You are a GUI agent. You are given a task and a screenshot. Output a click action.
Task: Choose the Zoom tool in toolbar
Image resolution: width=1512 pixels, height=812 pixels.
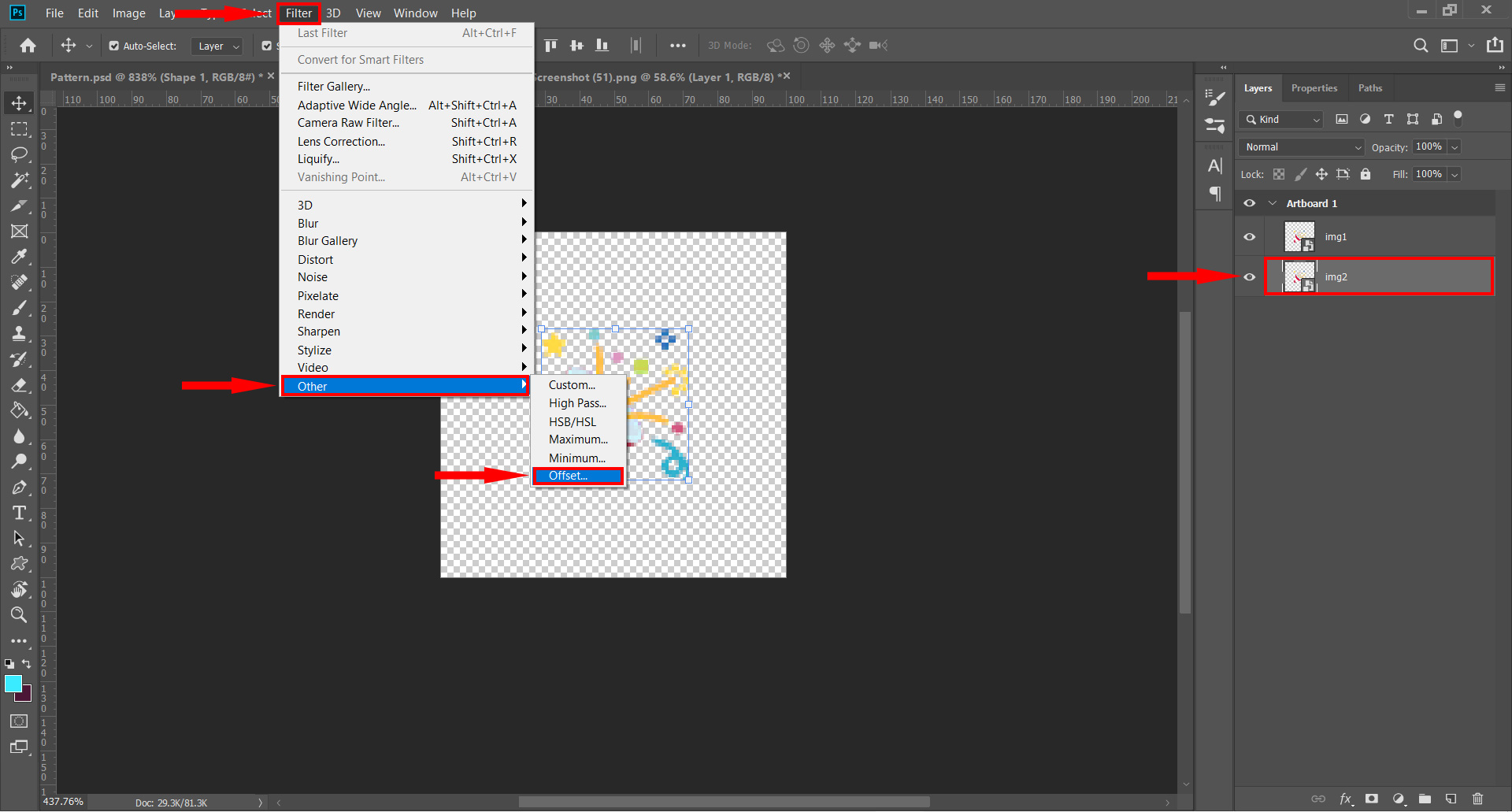[19, 615]
